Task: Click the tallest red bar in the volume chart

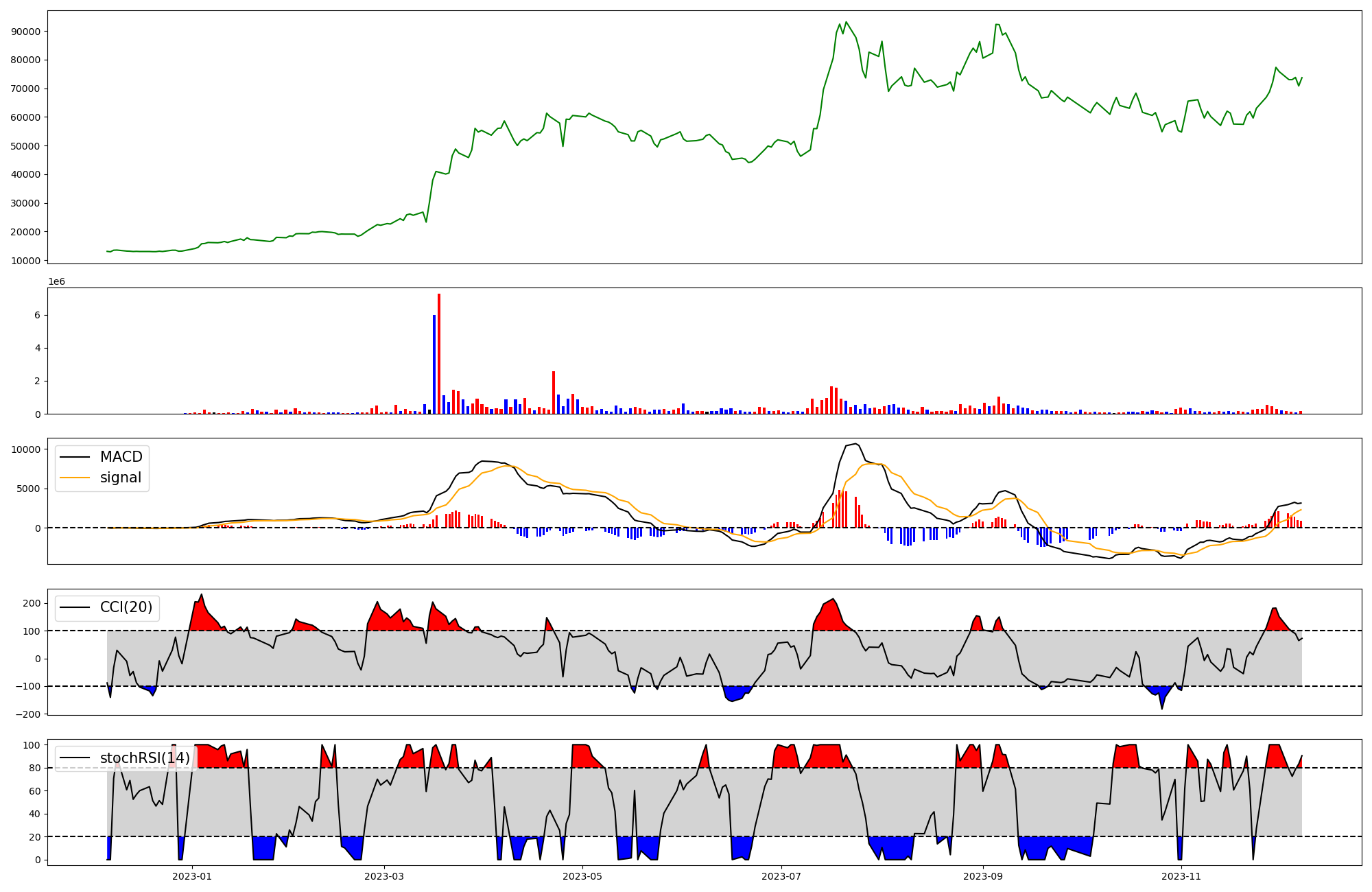Action: pos(439,354)
